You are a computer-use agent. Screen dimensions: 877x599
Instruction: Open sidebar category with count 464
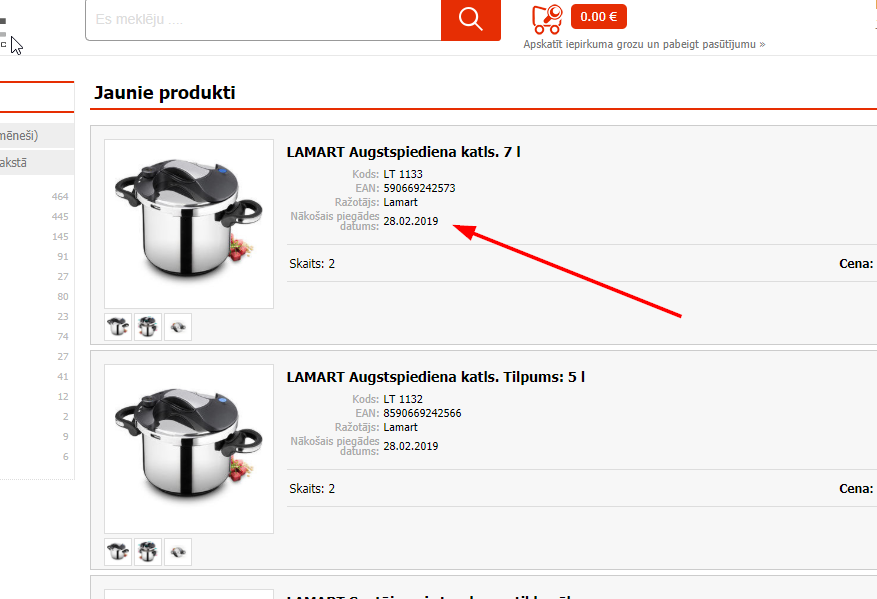(37, 197)
